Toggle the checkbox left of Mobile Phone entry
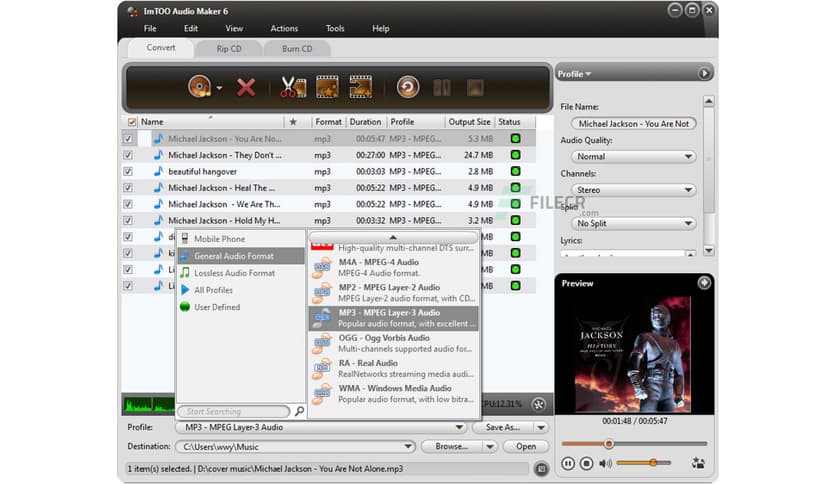Viewport: 836px width, 484px height. click(x=128, y=237)
